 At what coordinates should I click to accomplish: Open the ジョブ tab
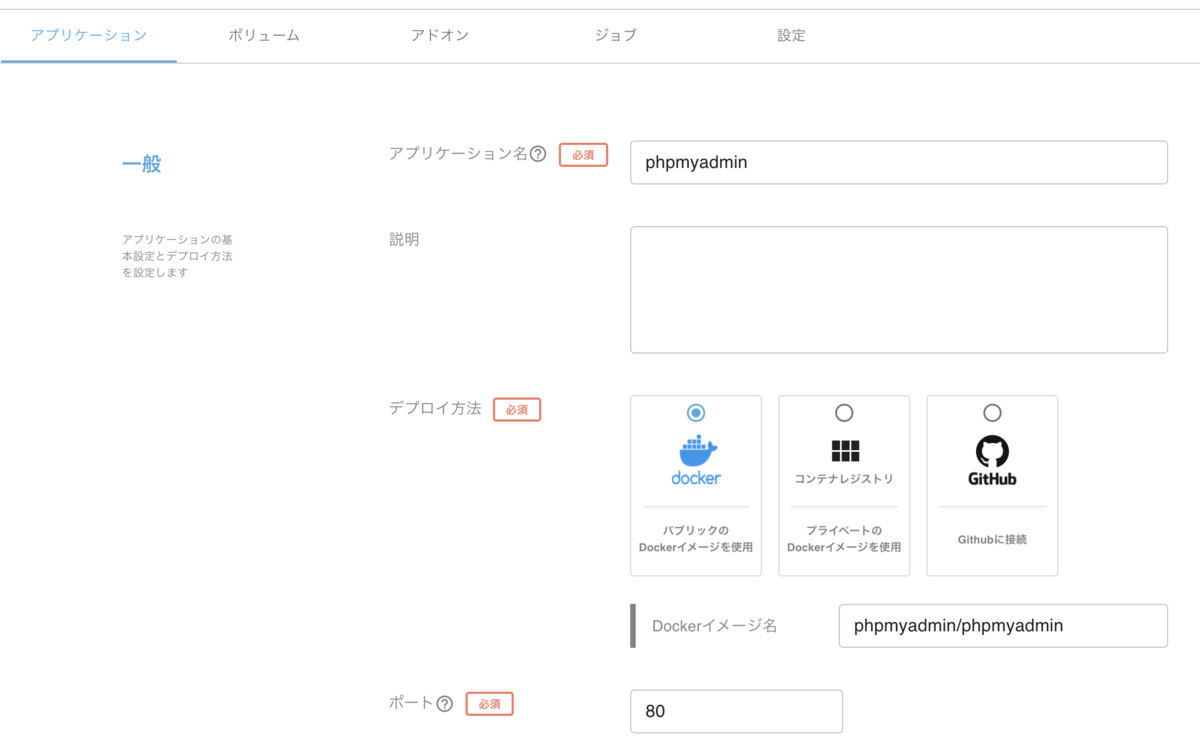click(614, 33)
